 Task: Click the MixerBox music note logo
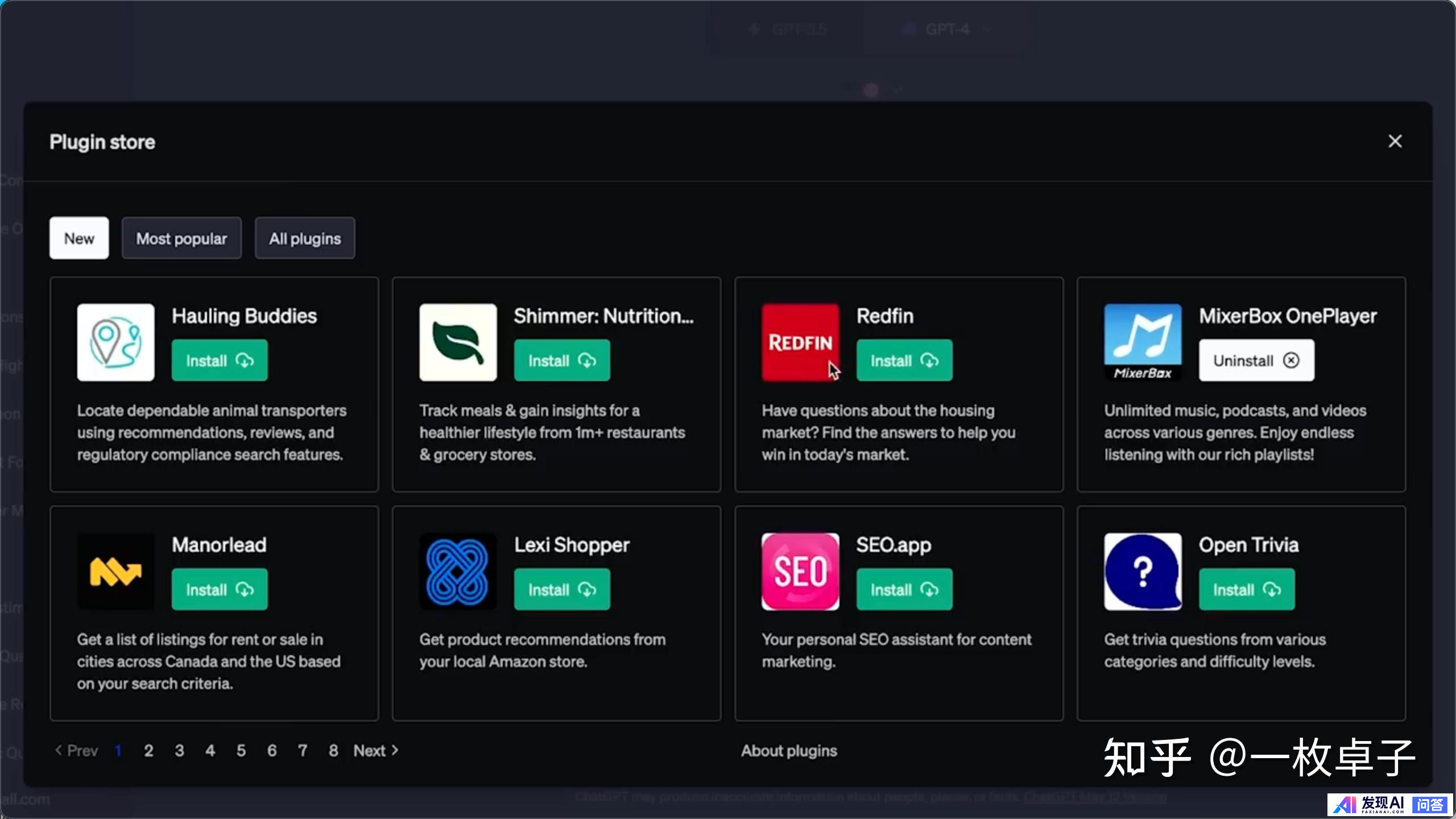pos(1143,342)
